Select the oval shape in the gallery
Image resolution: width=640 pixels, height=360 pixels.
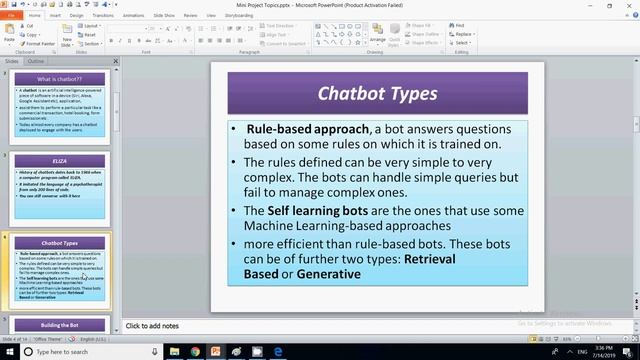coord(350,27)
